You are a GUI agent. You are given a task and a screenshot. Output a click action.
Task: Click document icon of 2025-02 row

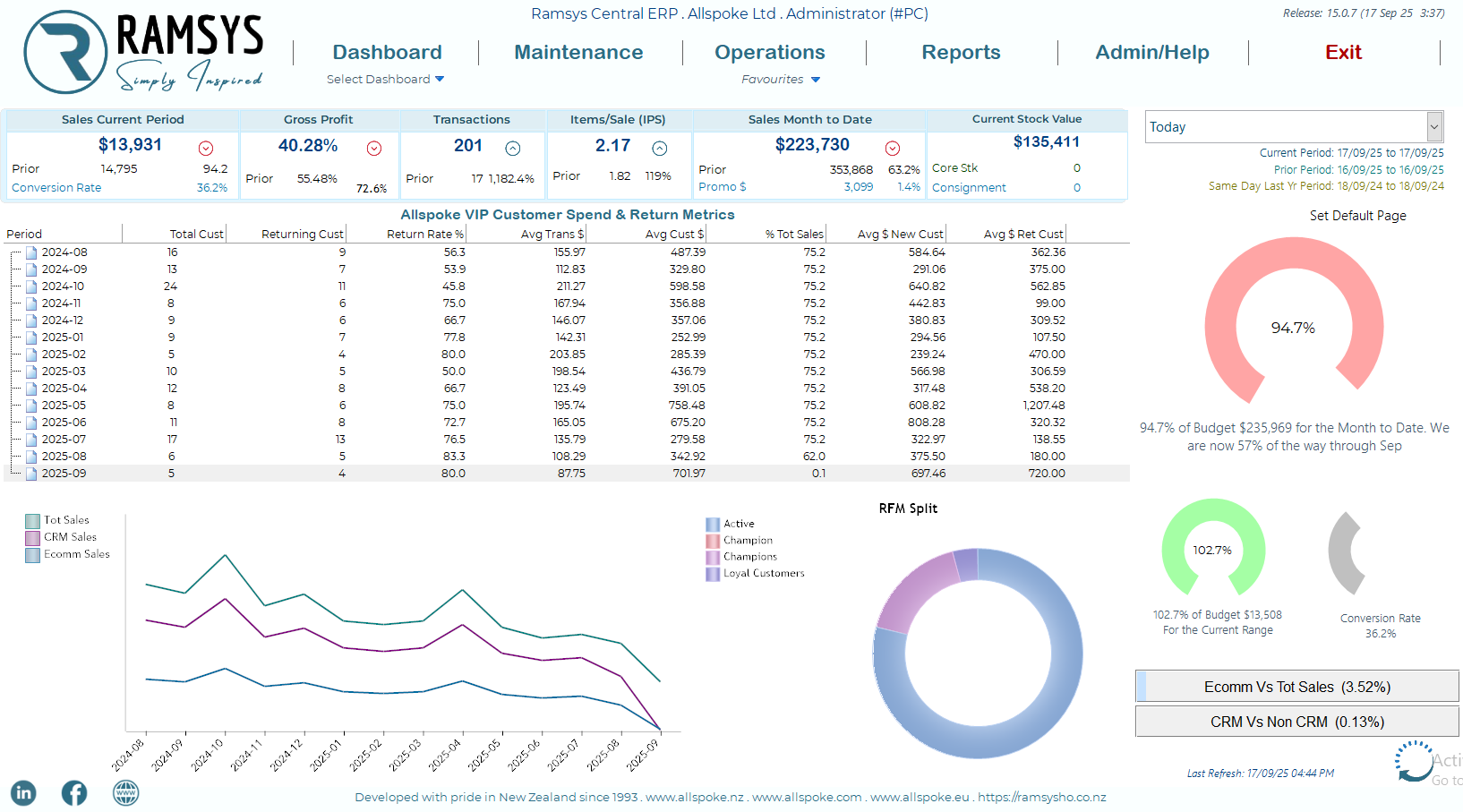tap(31, 355)
